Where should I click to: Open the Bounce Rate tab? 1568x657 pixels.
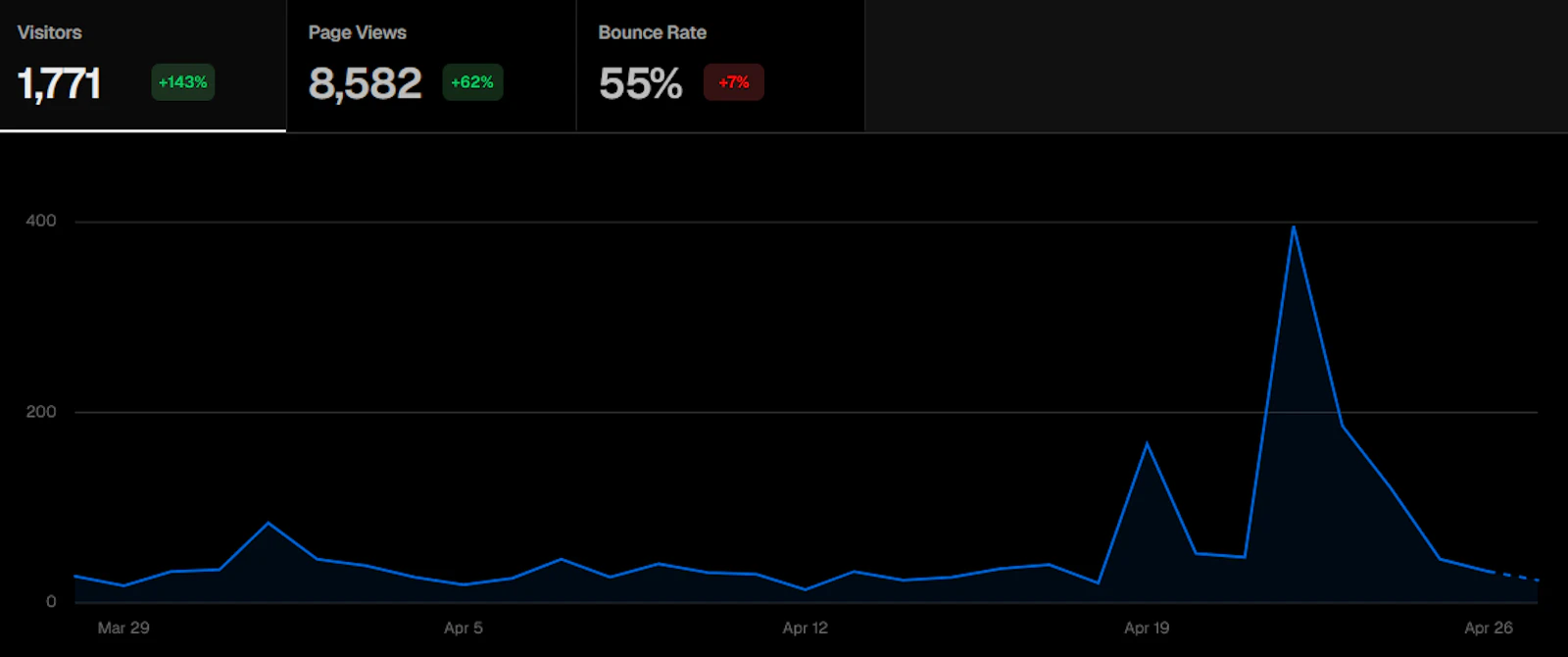point(721,66)
